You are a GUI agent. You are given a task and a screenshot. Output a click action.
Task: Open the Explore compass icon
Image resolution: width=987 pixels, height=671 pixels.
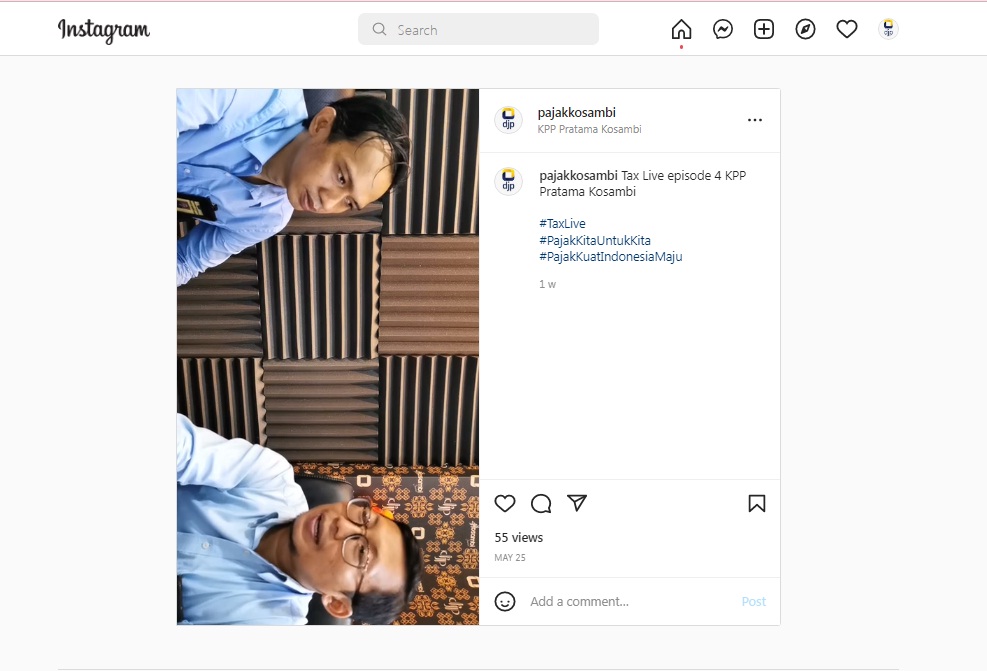[x=805, y=30]
